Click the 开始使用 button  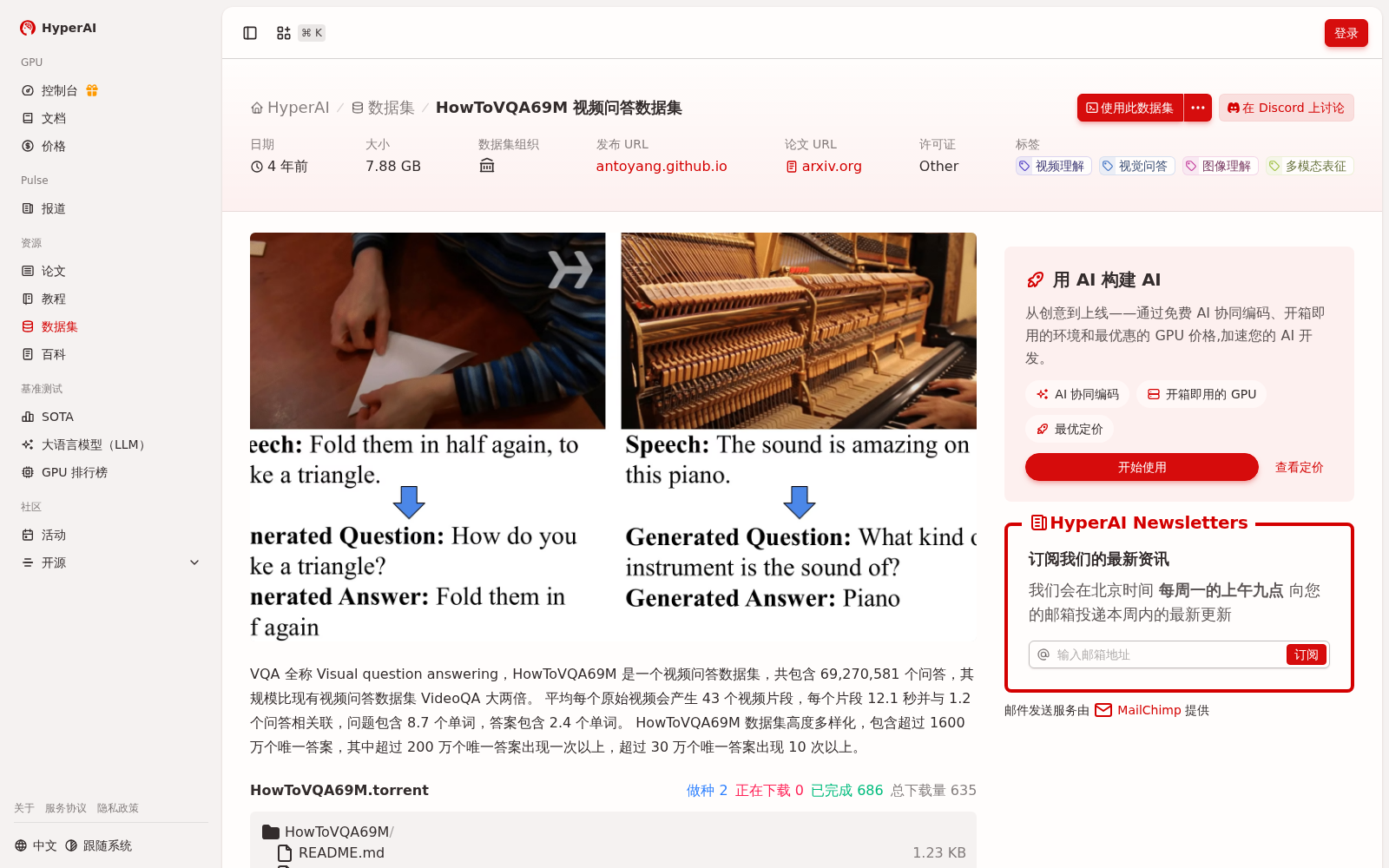click(1142, 467)
